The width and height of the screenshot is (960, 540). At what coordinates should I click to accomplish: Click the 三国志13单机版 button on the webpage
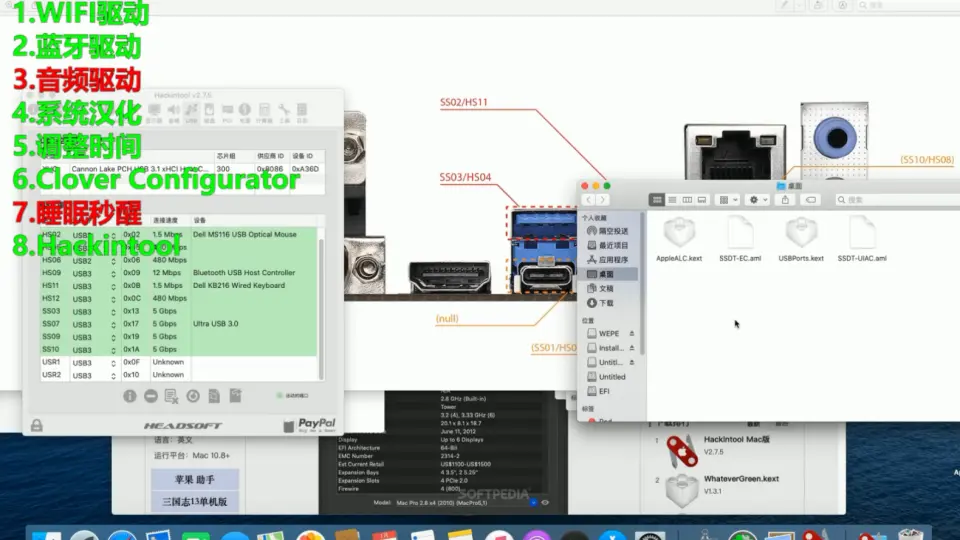click(195, 502)
